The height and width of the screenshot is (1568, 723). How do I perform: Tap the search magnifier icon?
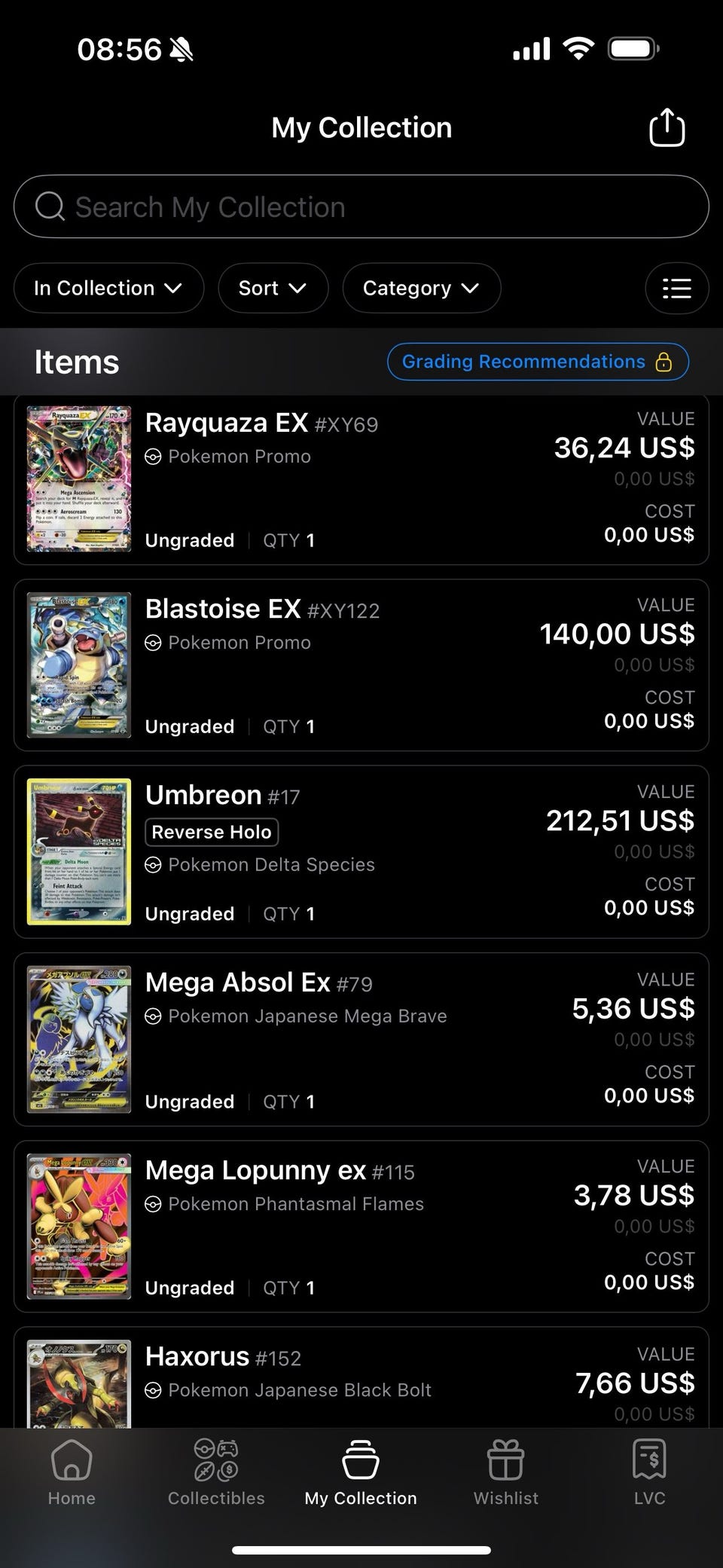coord(50,206)
